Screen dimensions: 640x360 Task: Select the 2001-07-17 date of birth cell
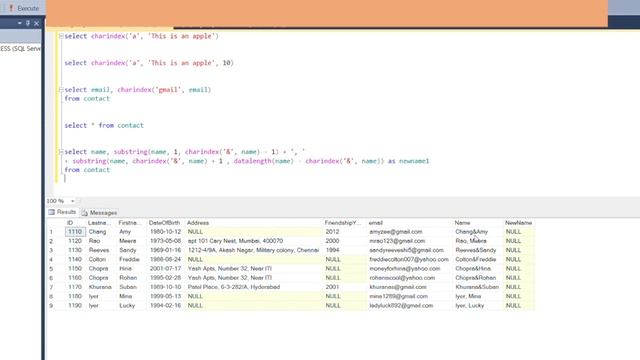point(165,269)
